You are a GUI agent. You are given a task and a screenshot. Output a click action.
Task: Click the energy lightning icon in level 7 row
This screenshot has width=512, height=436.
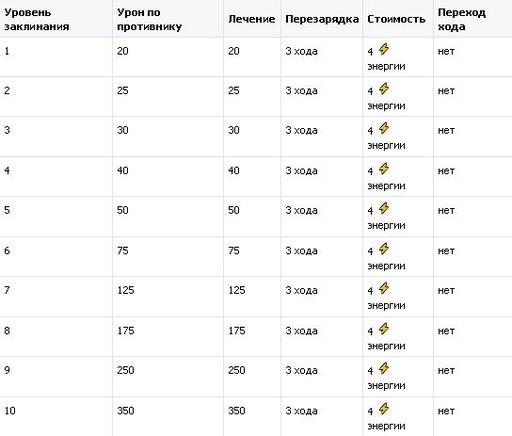click(384, 288)
